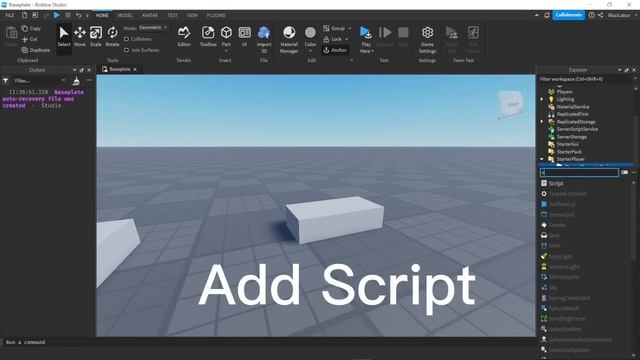Switch to the AVATAR ribbon tab

(x=150, y=15)
